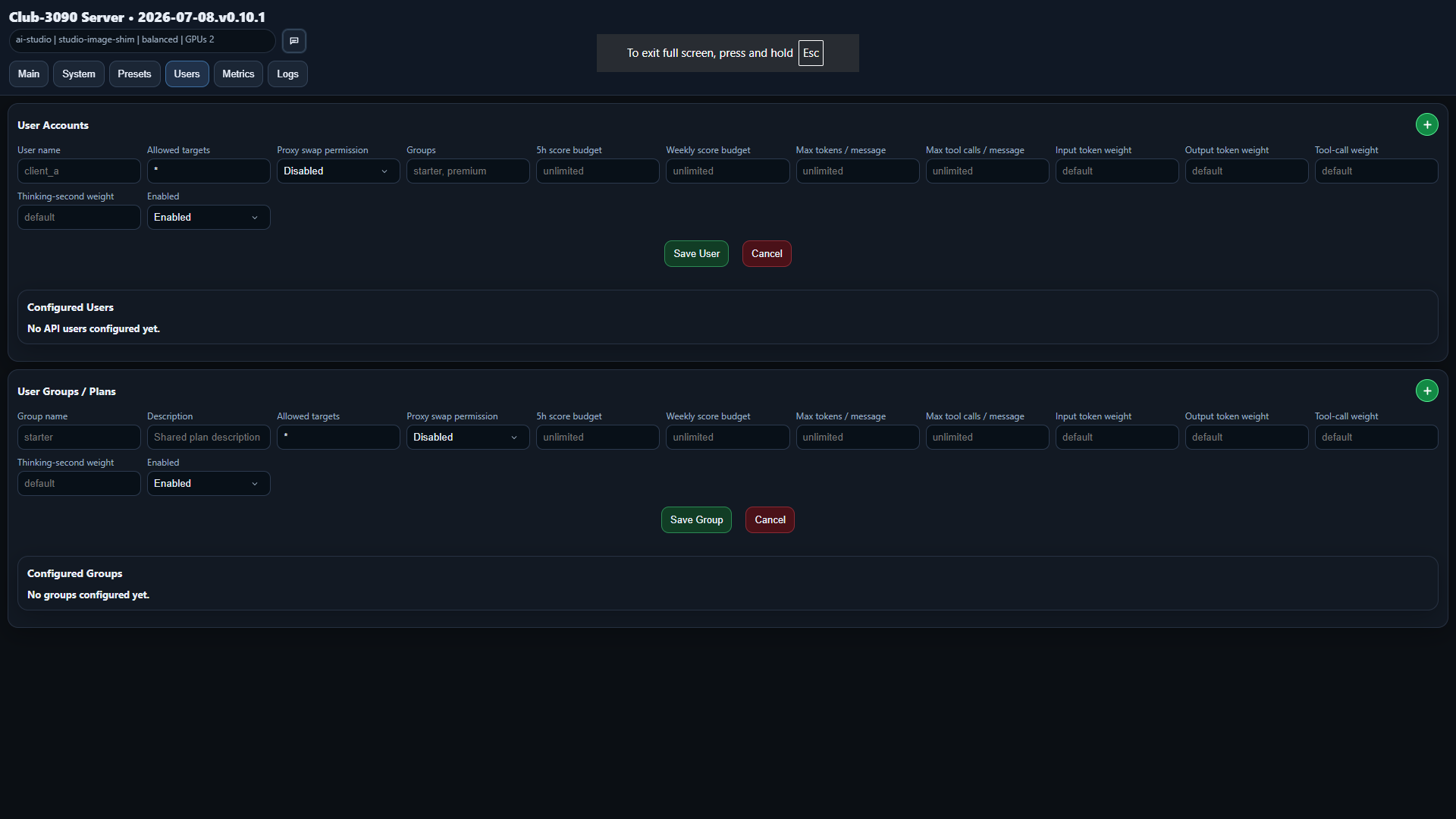Focus Thinking-second weight field in User Groups
The height and width of the screenshot is (819, 1456).
[x=79, y=484]
